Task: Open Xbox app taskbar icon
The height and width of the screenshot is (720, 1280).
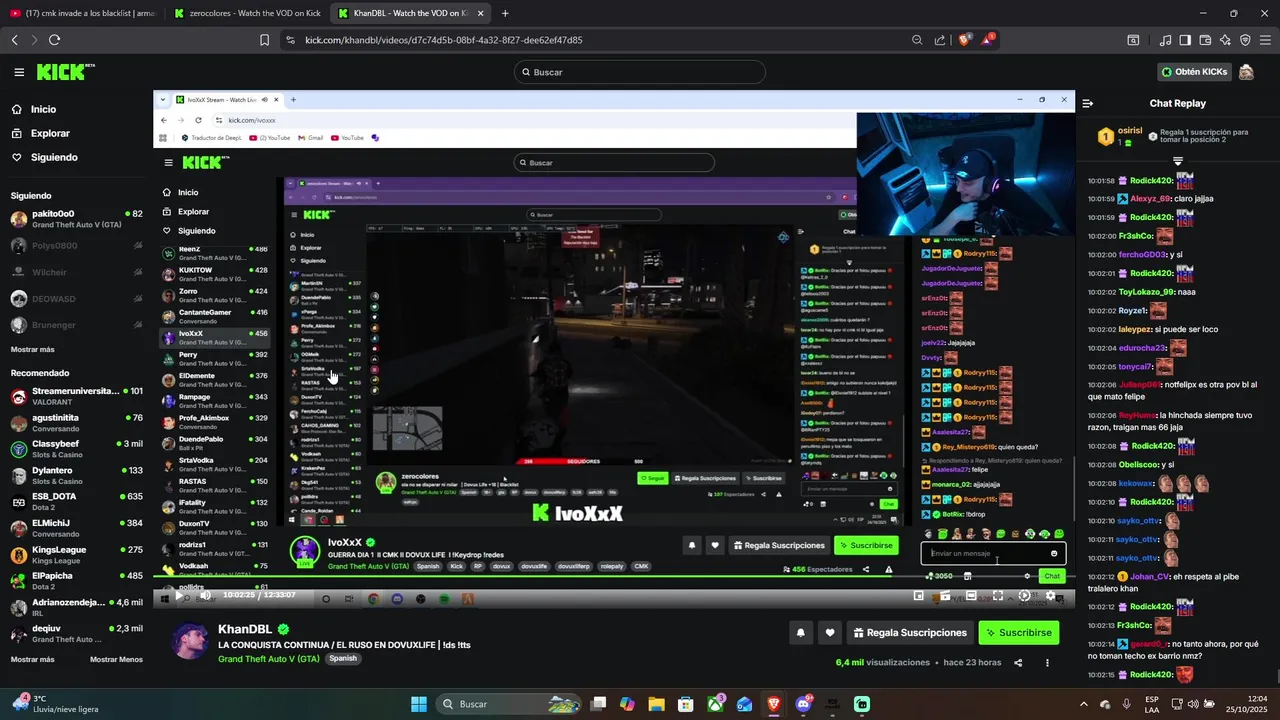Action: 715,704
